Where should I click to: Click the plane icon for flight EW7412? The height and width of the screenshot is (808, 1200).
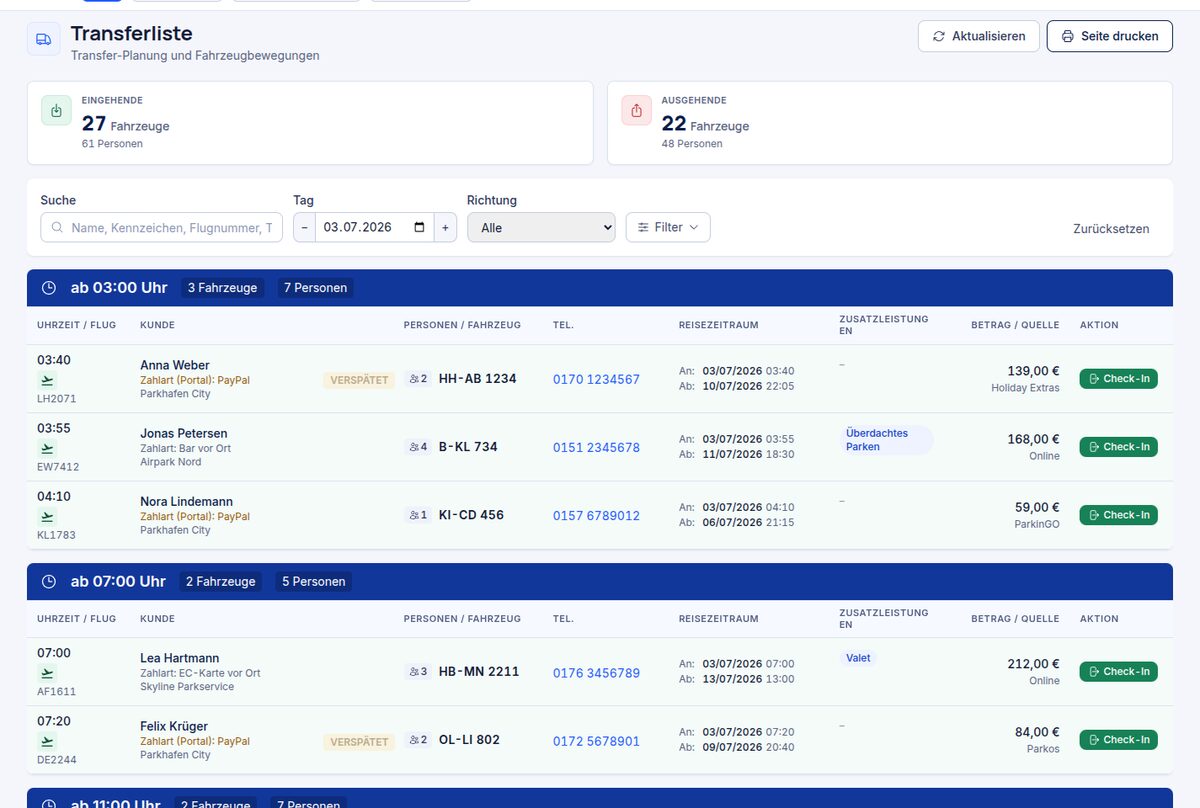pos(47,448)
